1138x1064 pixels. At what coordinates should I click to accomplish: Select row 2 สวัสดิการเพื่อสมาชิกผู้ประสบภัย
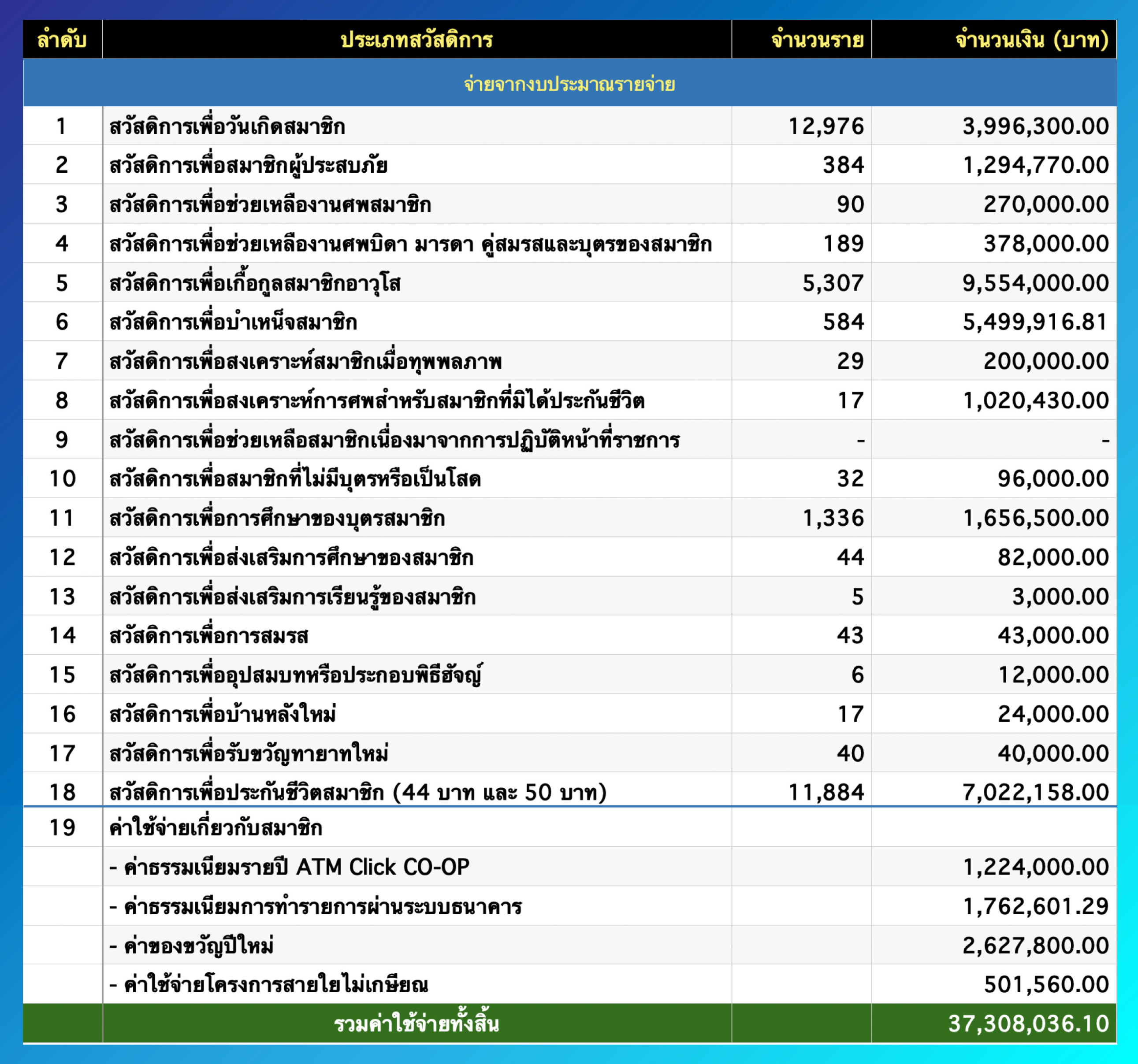pos(249,165)
